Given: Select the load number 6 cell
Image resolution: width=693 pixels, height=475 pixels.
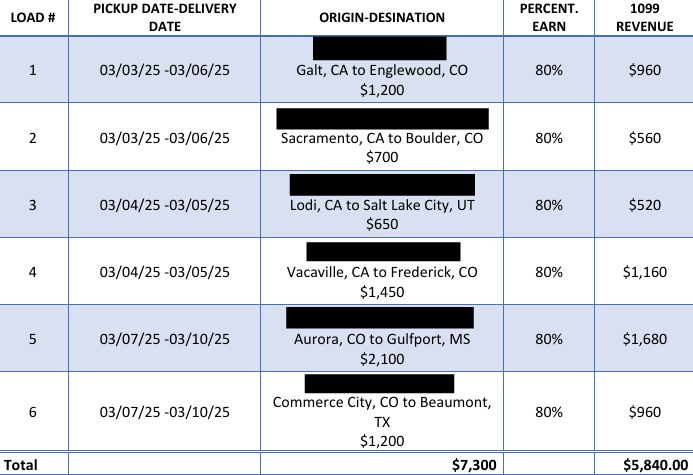Looking at the screenshot, I should (34, 411).
